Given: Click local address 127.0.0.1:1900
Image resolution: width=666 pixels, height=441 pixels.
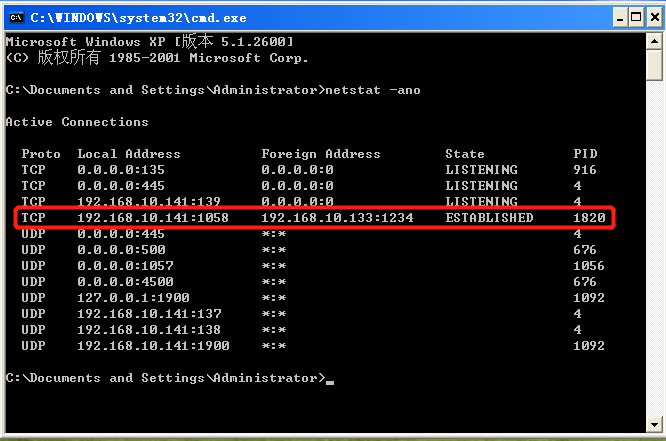Looking at the screenshot, I should click(x=133, y=298).
